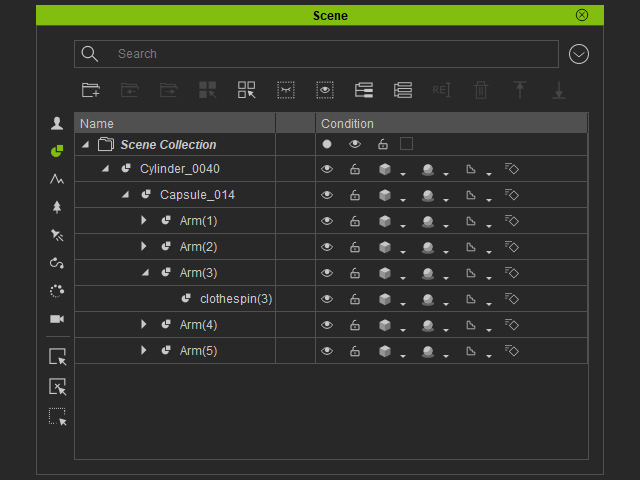Select the tree filter icon in sidebar
640x480 pixels.
[57, 207]
